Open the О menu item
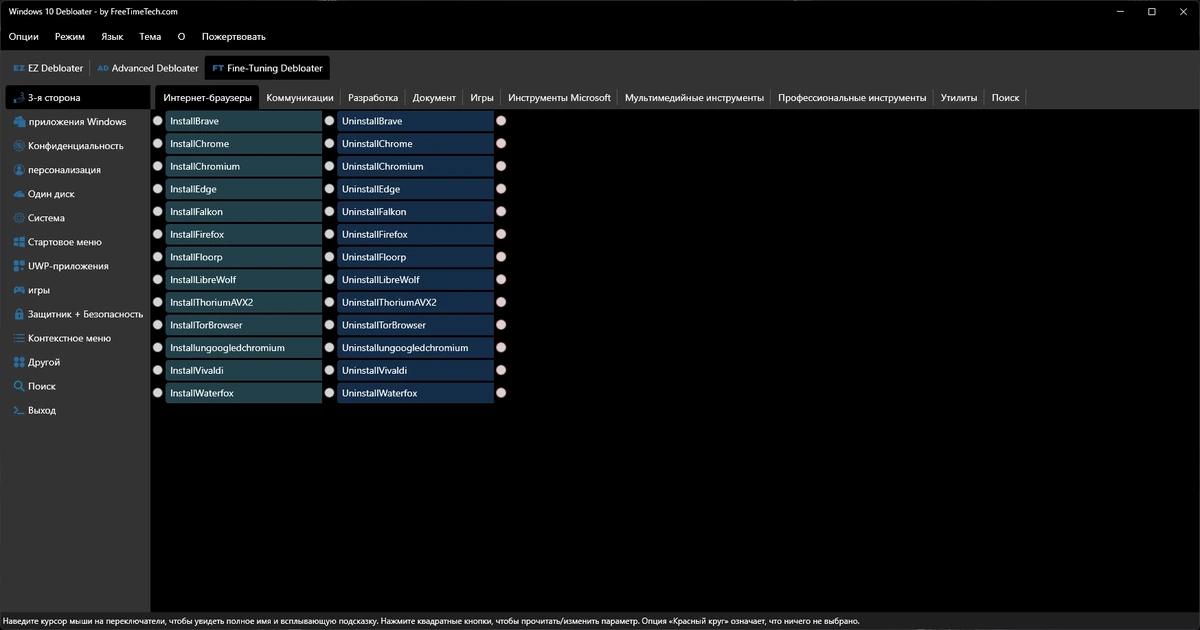 pos(181,36)
